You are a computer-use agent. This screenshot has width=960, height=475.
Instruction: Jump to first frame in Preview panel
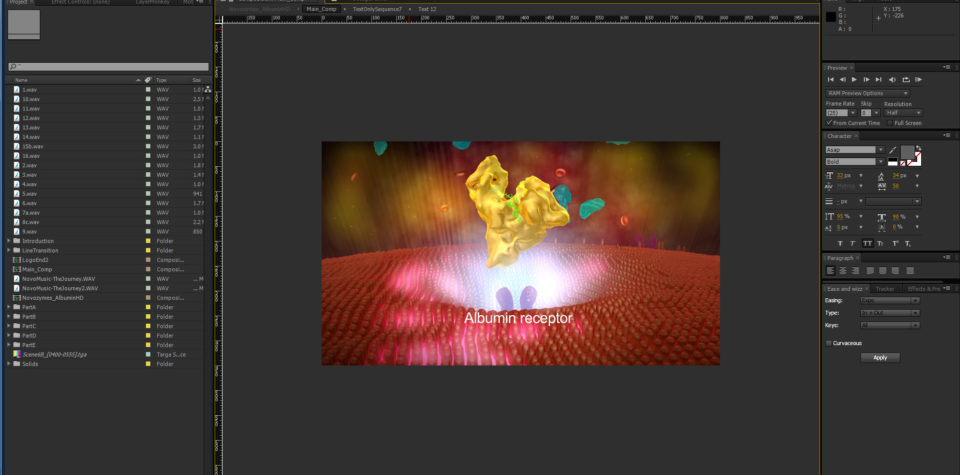point(830,79)
